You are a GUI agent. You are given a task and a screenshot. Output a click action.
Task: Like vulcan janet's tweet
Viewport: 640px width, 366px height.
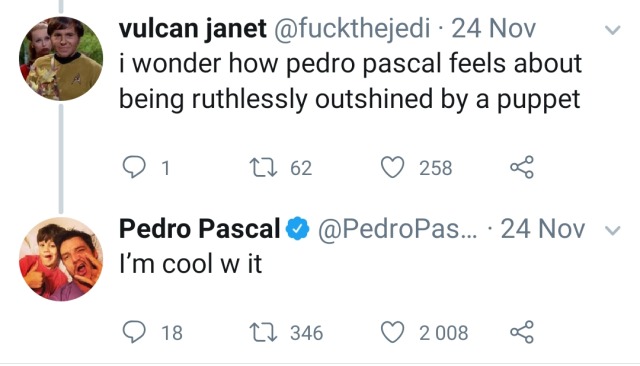coord(392,167)
